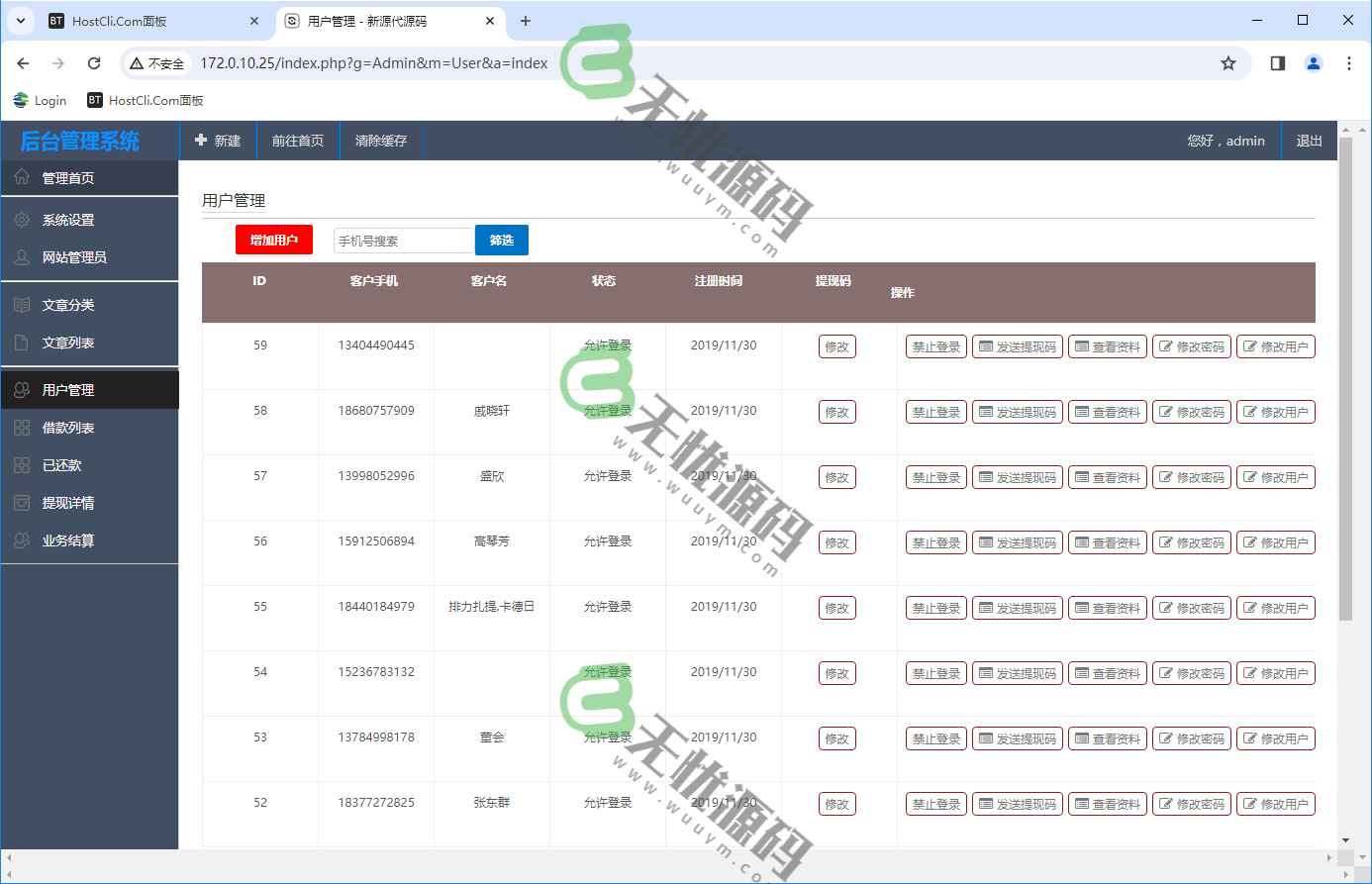Click the book icon beside 文章分类
This screenshot has height=884, width=1372.
tap(22, 305)
